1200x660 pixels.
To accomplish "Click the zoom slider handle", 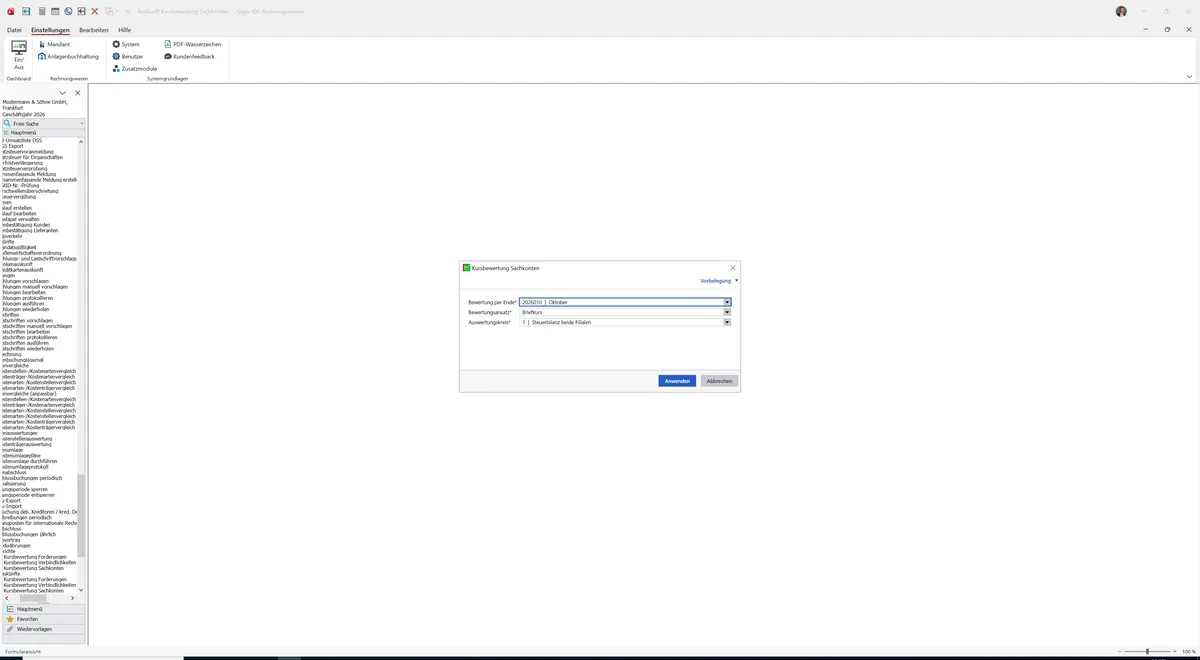I will tap(1147, 651).
